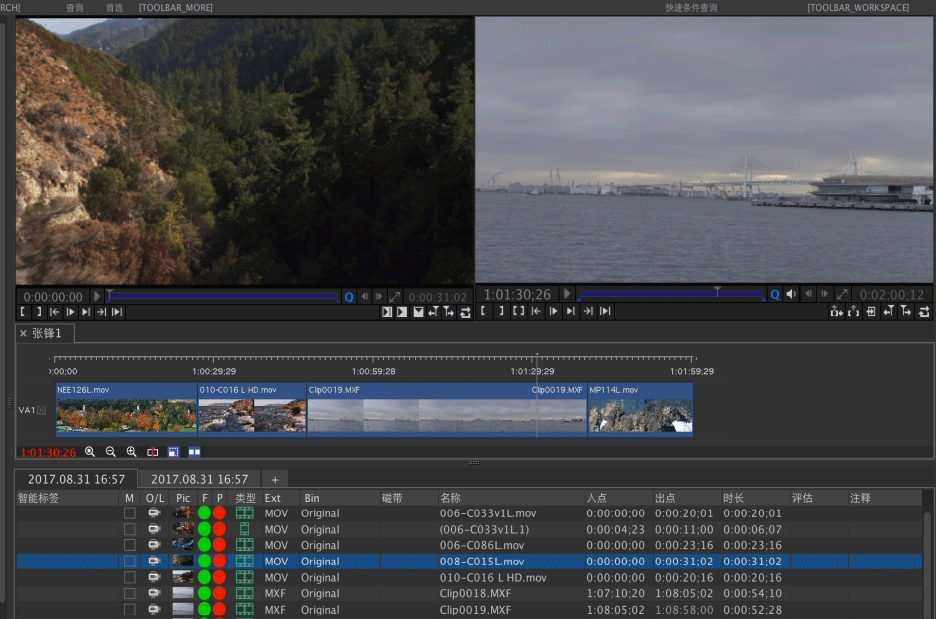Screen dimensions: 936x619
Task: Select the MP114L.mov clip on the timeline
Action: click(x=640, y=409)
